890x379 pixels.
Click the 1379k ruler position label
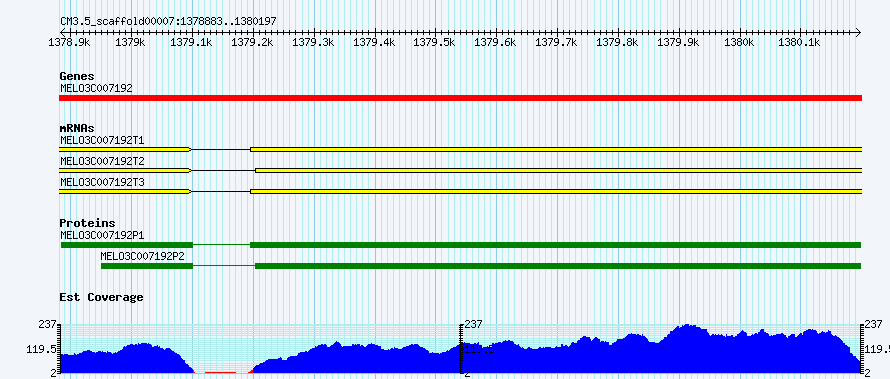pos(132,42)
